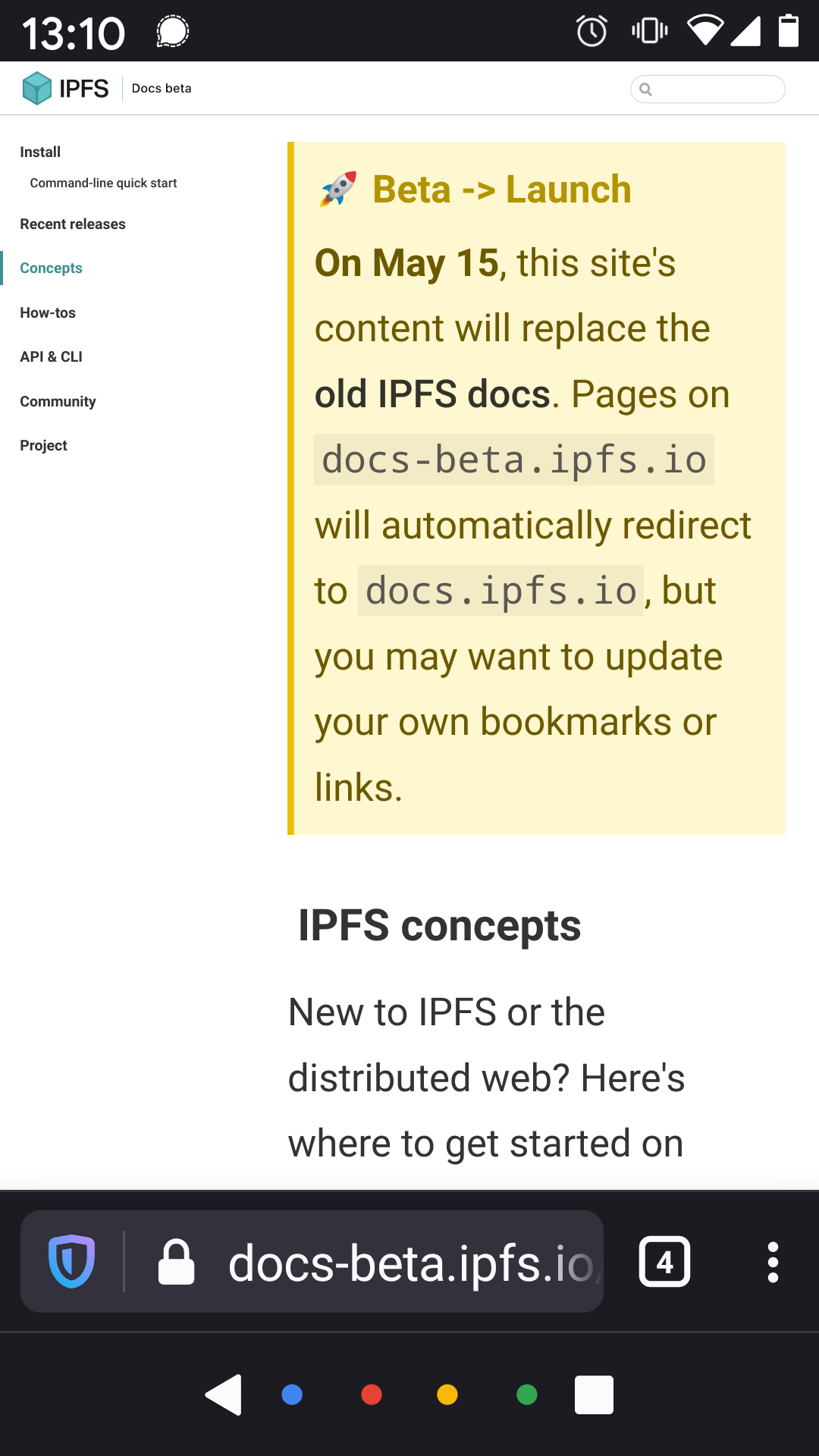This screenshot has height=1456, width=819.
Task: Click the rocket emoji in the notice banner
Action: point(337,188)
